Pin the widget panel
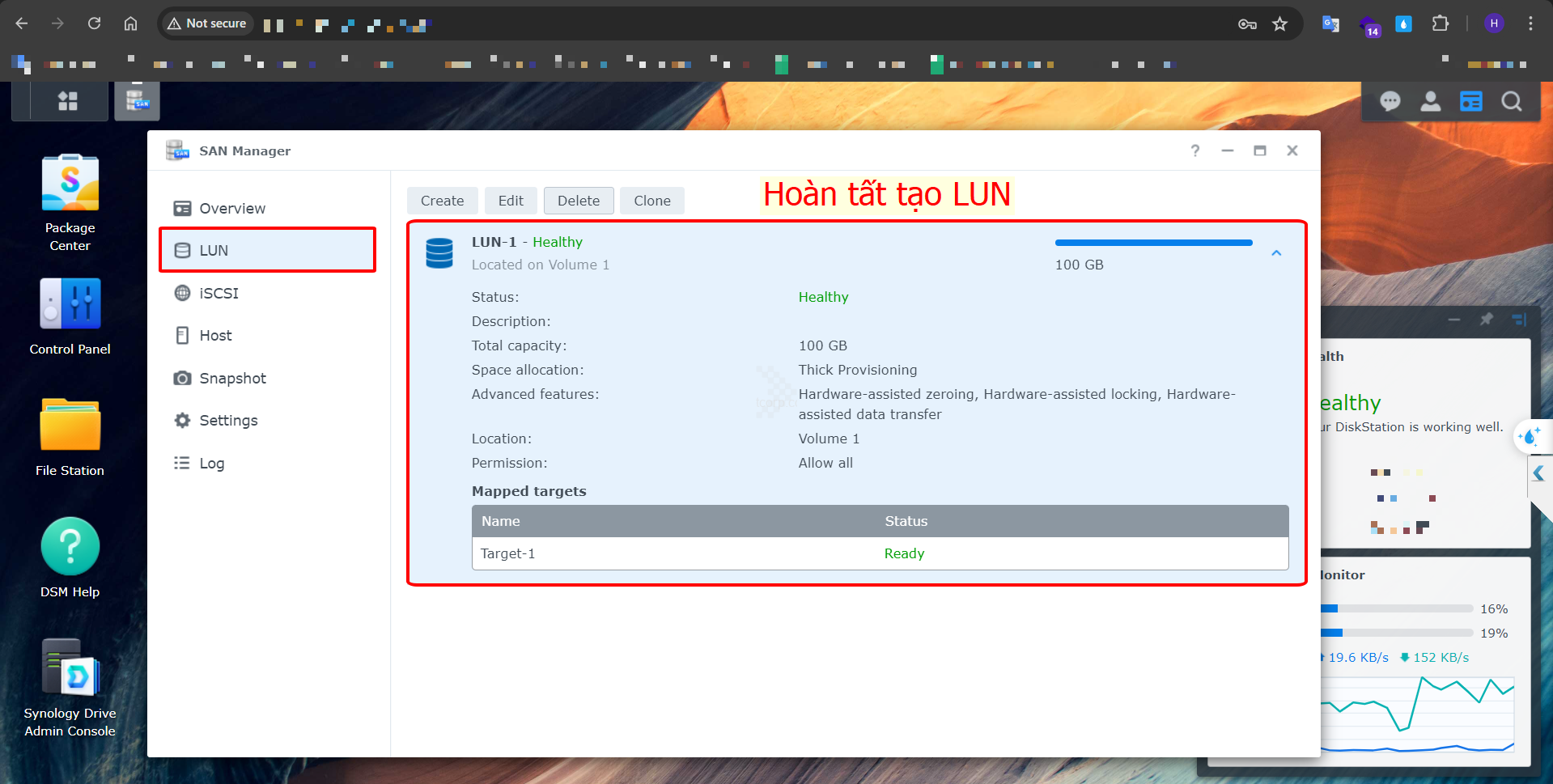The width and height of the screenshot is (1553, 784). point(1486,320)
